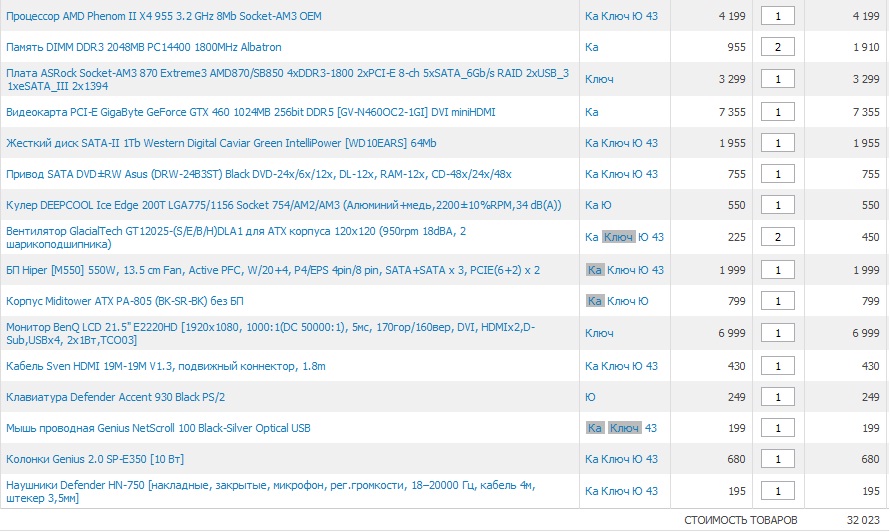Click the 'Ка' store label in GTX 460 row
The width and height of the screenshot is (890, 532).
[x=591, y=112]
